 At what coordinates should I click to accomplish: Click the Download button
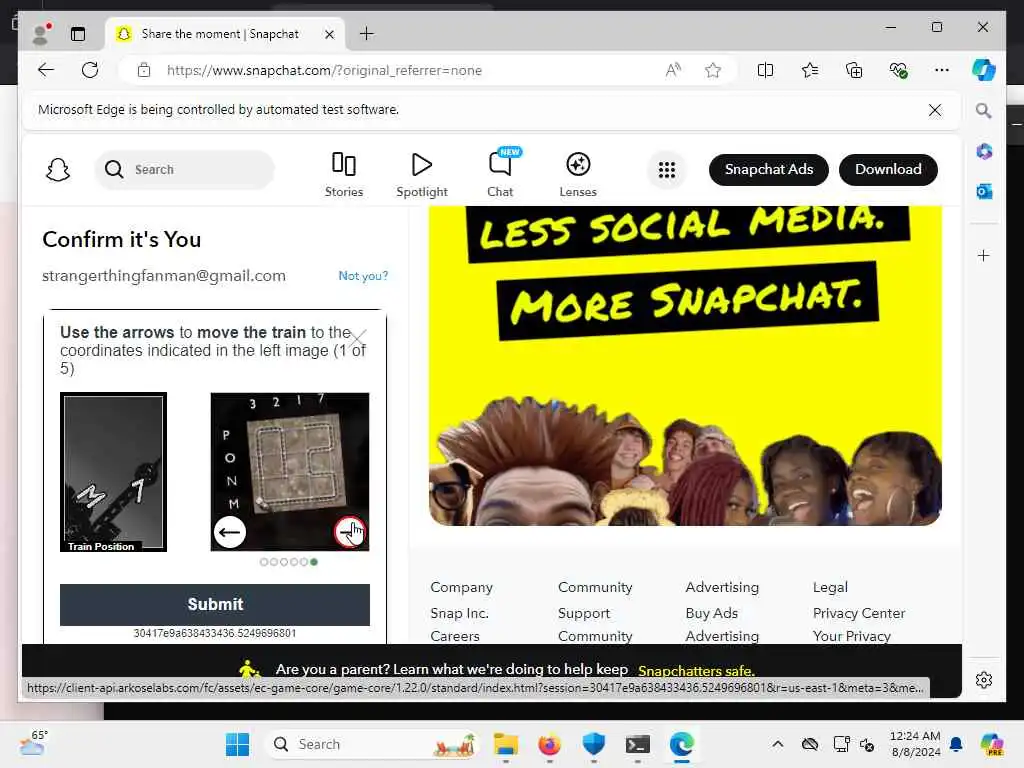pos(888,170)
